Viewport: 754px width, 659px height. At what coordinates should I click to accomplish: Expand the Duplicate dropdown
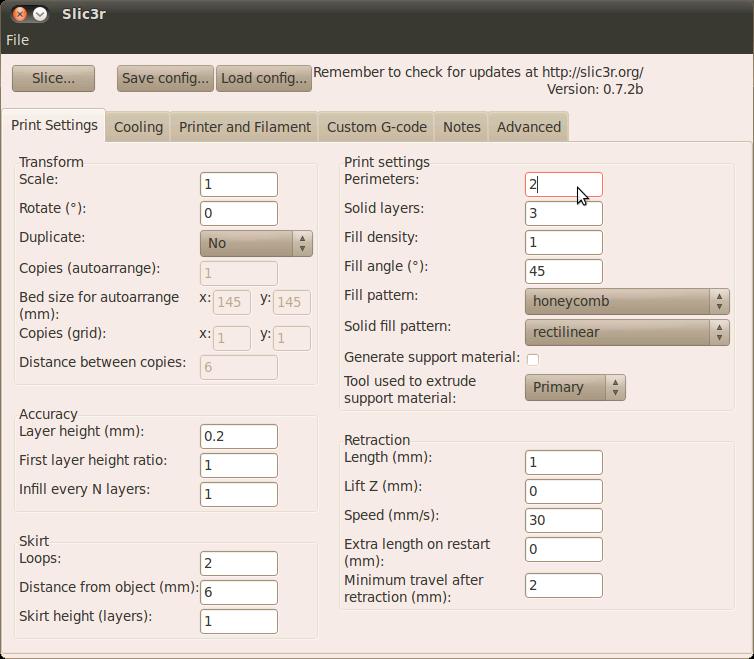[256, 243]
